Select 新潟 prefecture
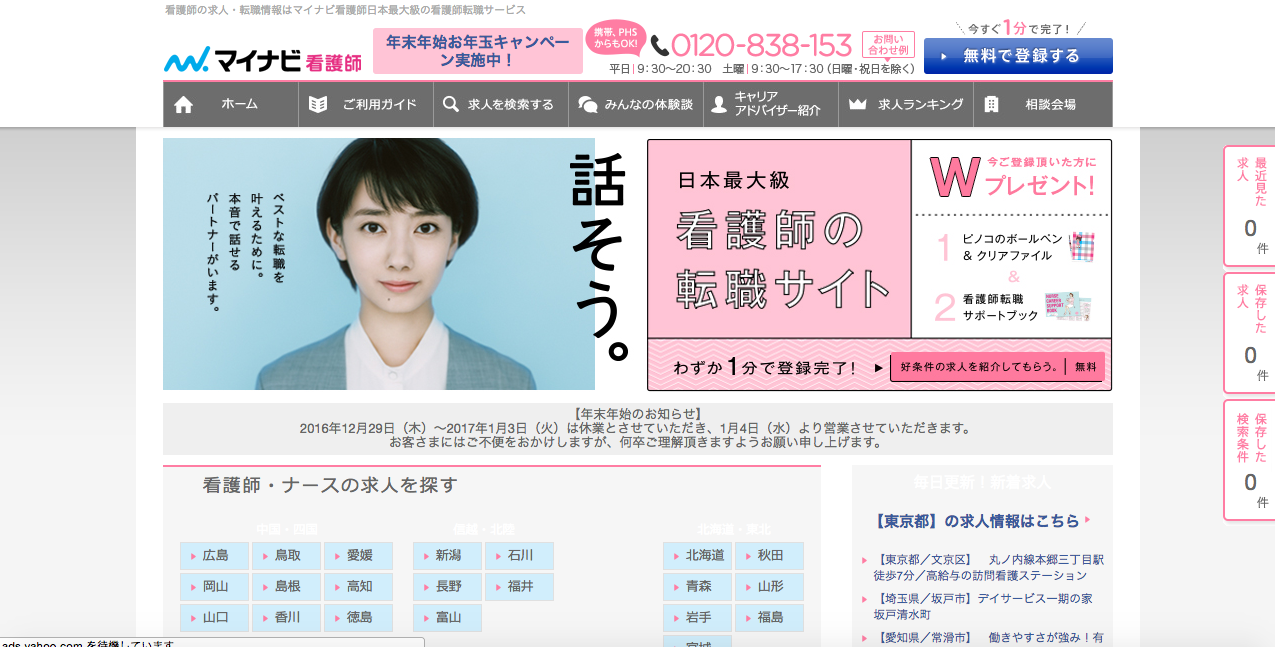The width and height of the screenshot is (1275, 647). [x=448, y=556]
